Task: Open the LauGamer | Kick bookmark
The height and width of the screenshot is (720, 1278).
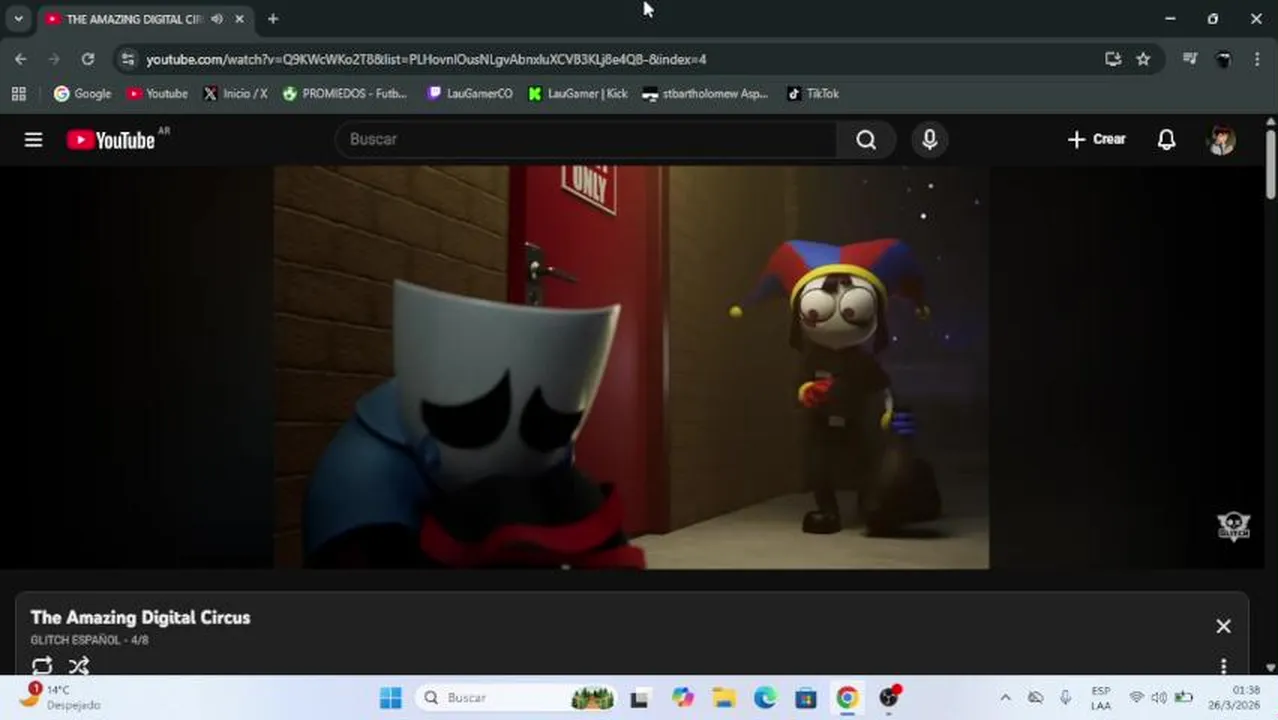Action: coord(578,93)
